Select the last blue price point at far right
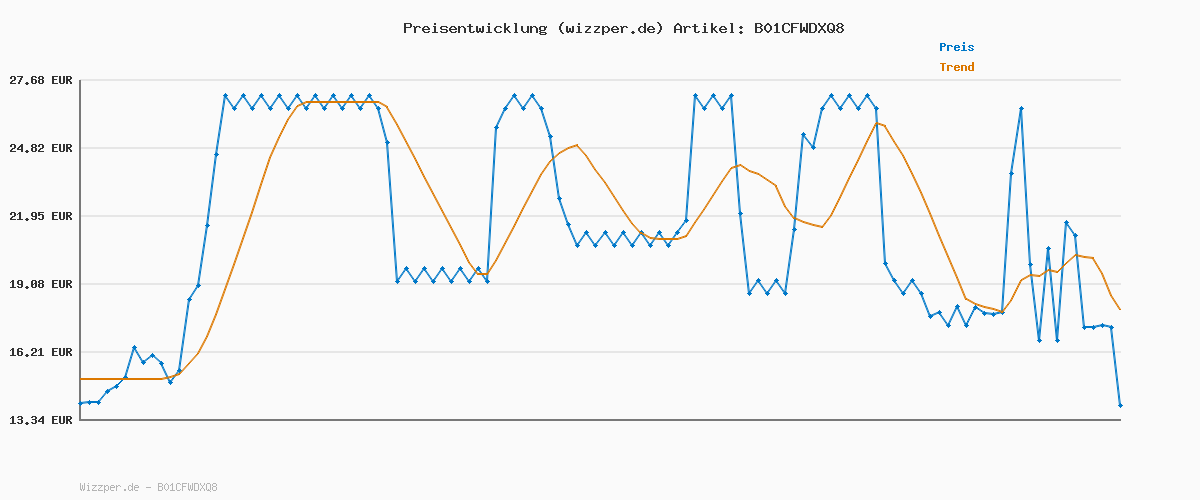Image resolution: width=1200 pixels, height=500 pixels. point(1120,405)
